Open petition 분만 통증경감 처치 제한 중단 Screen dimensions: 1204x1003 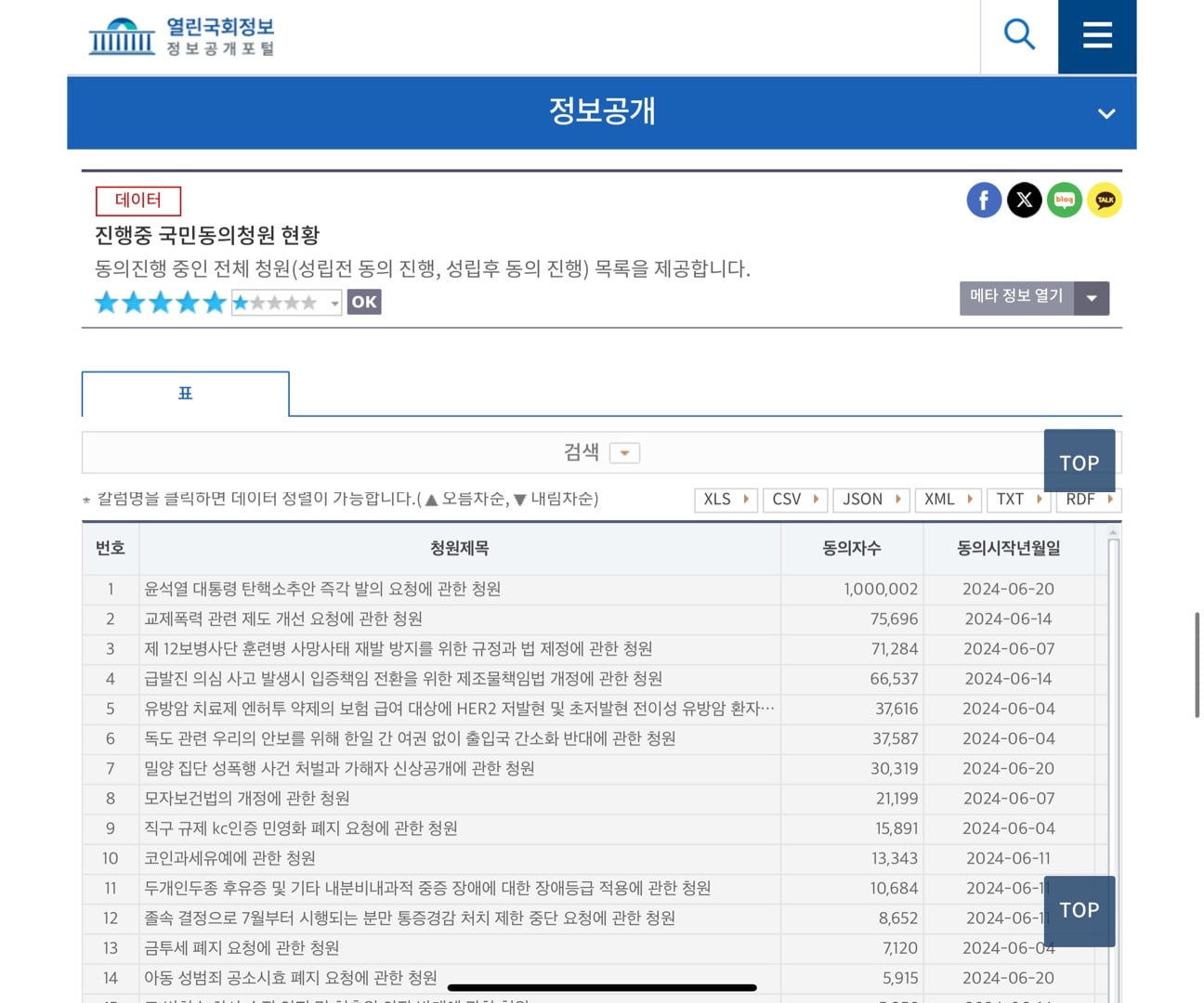pos(410,918)
